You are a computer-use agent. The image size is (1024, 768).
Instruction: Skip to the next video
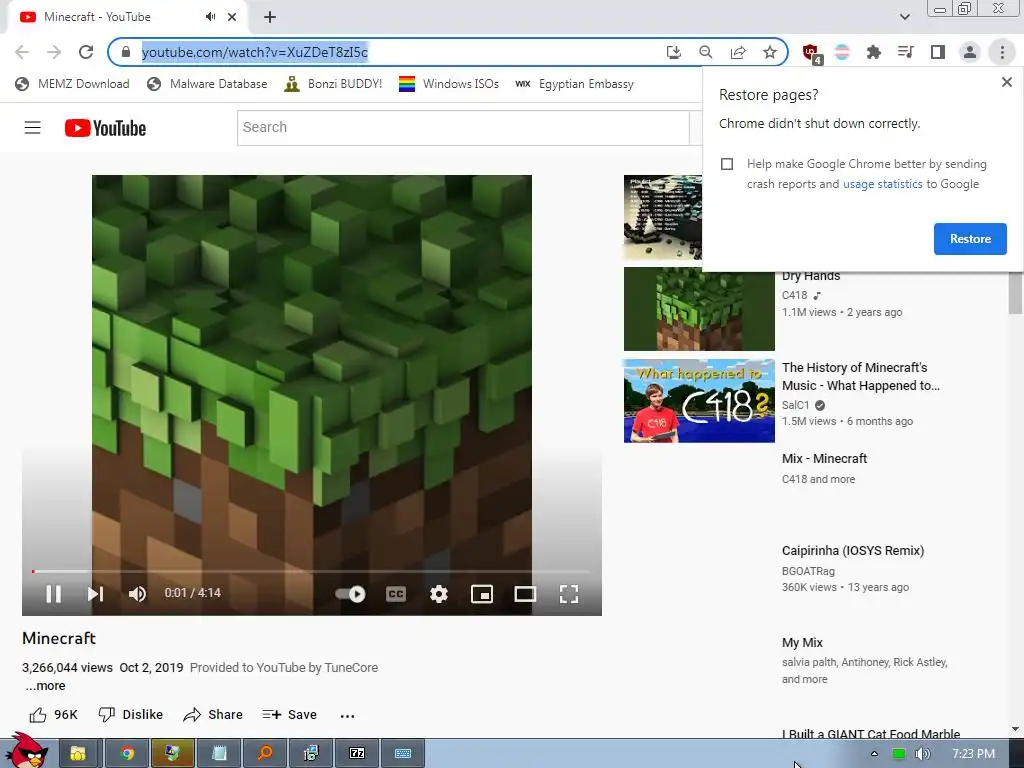coord(95,594)
